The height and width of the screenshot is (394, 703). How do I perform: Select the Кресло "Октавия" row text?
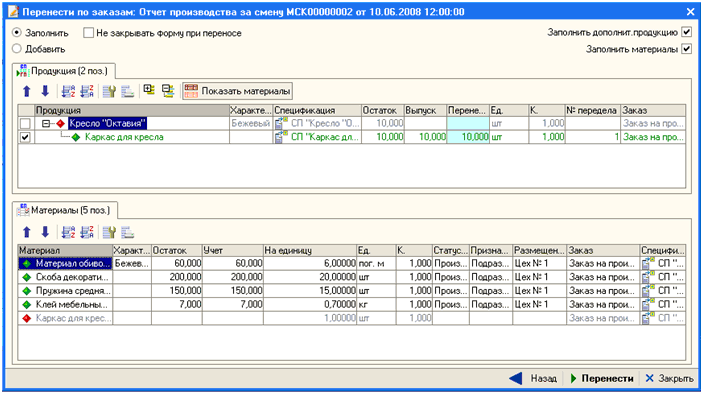click(x=107, y=123)
